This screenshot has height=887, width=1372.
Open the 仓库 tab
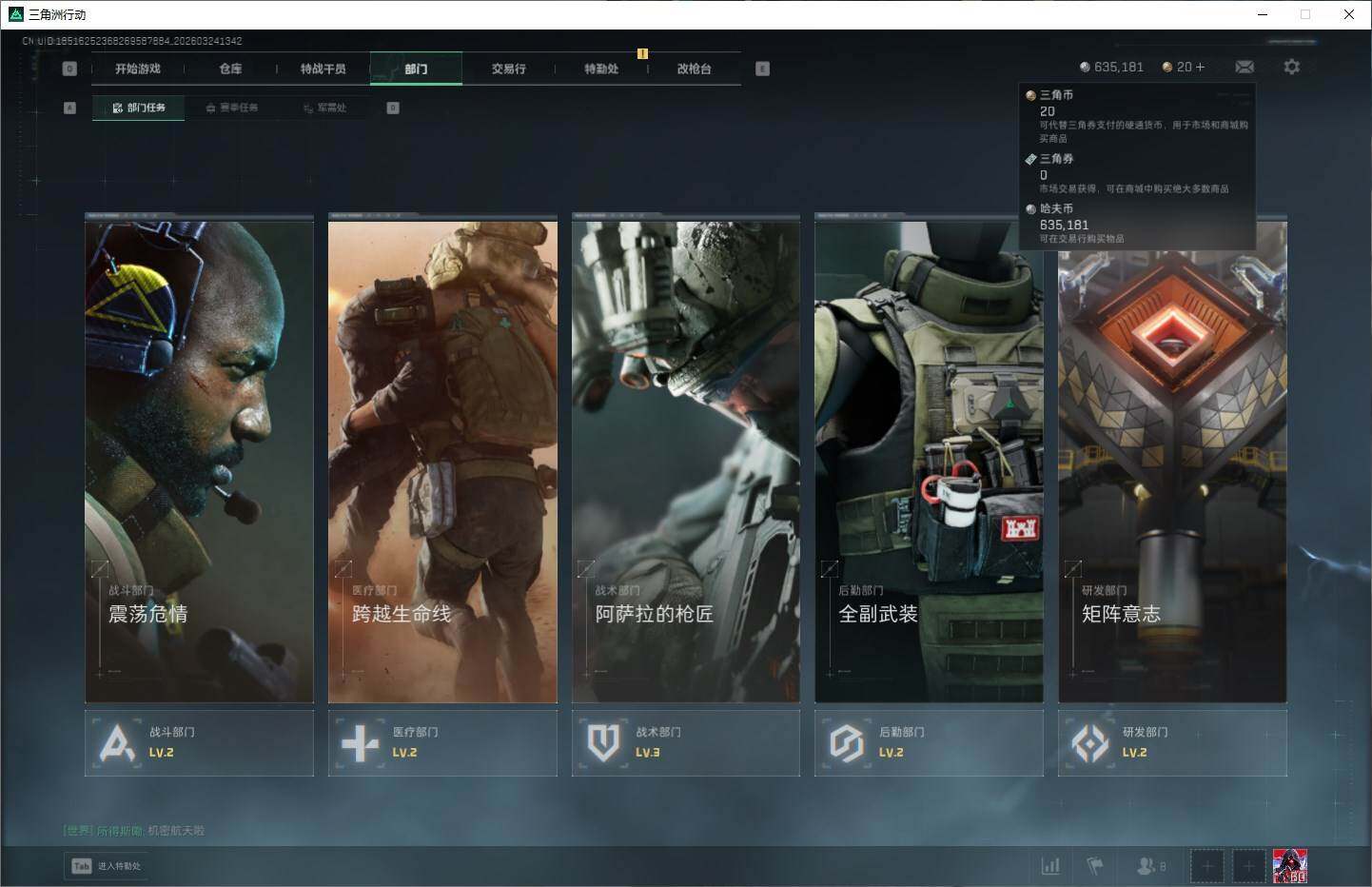click(x=230, y=69)
